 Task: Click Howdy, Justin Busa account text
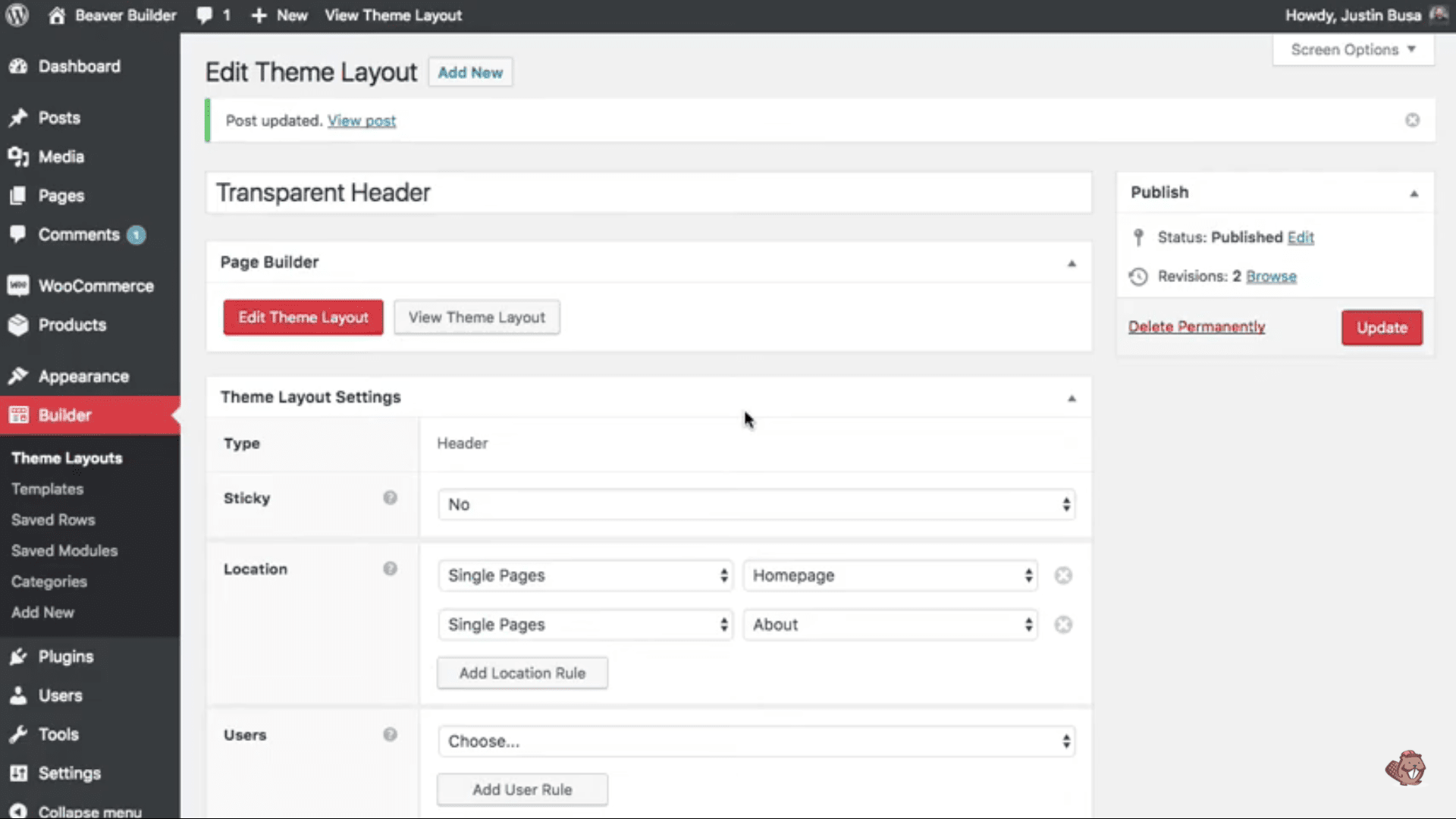point(1353,15)
